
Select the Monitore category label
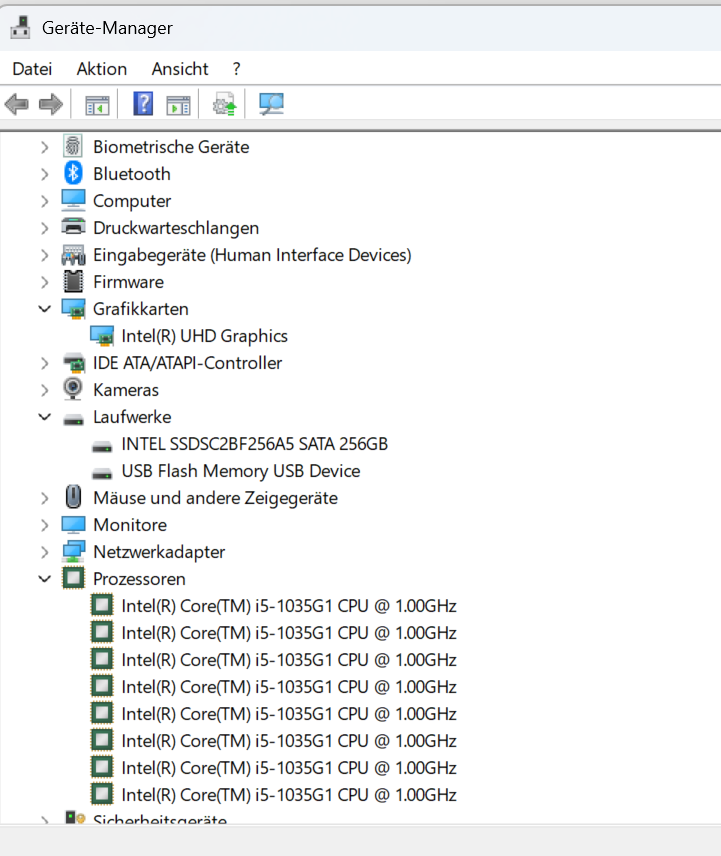[x=130, y=525]
